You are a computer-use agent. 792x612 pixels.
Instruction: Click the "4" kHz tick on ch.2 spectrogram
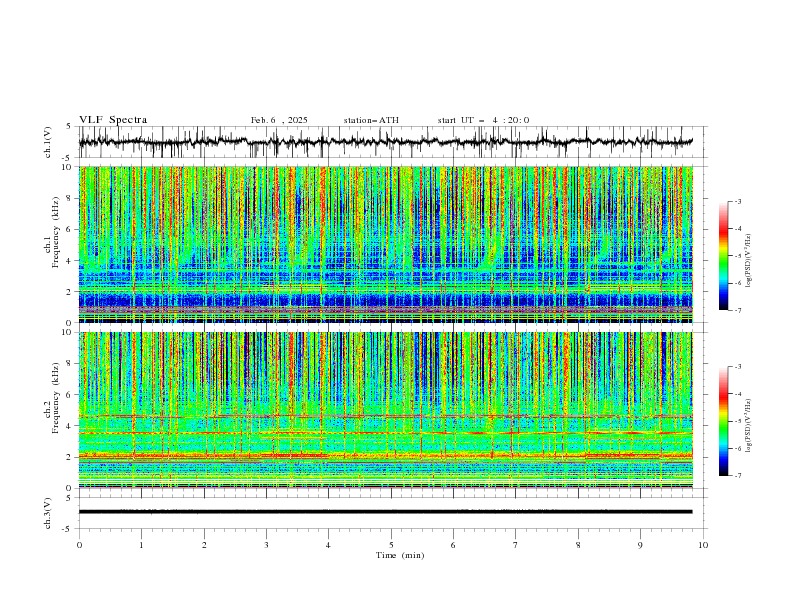tap(70, 426)
